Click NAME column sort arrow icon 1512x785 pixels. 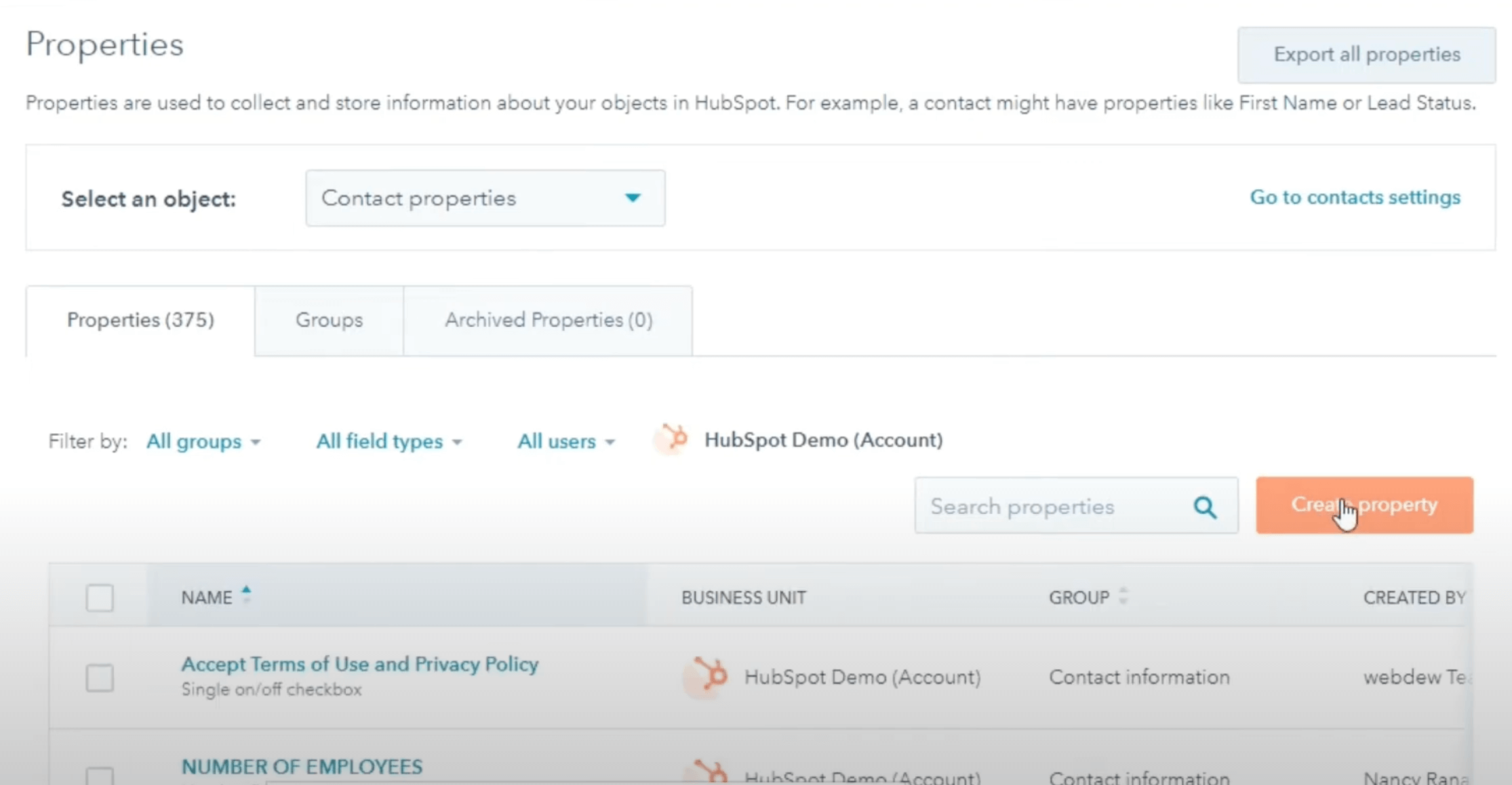(246, 594)
